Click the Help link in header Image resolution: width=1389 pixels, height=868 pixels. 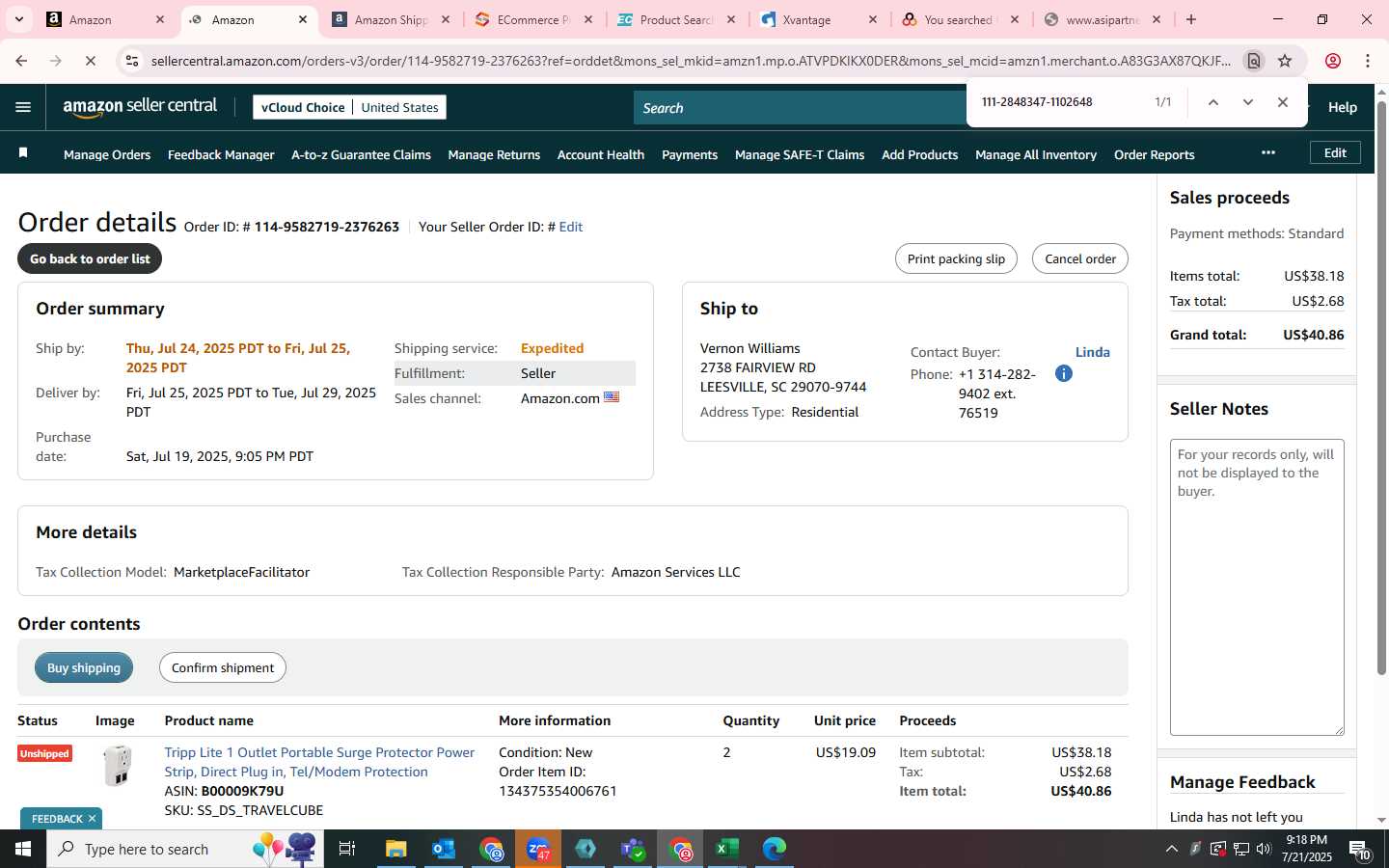[x=1342, y=107]
